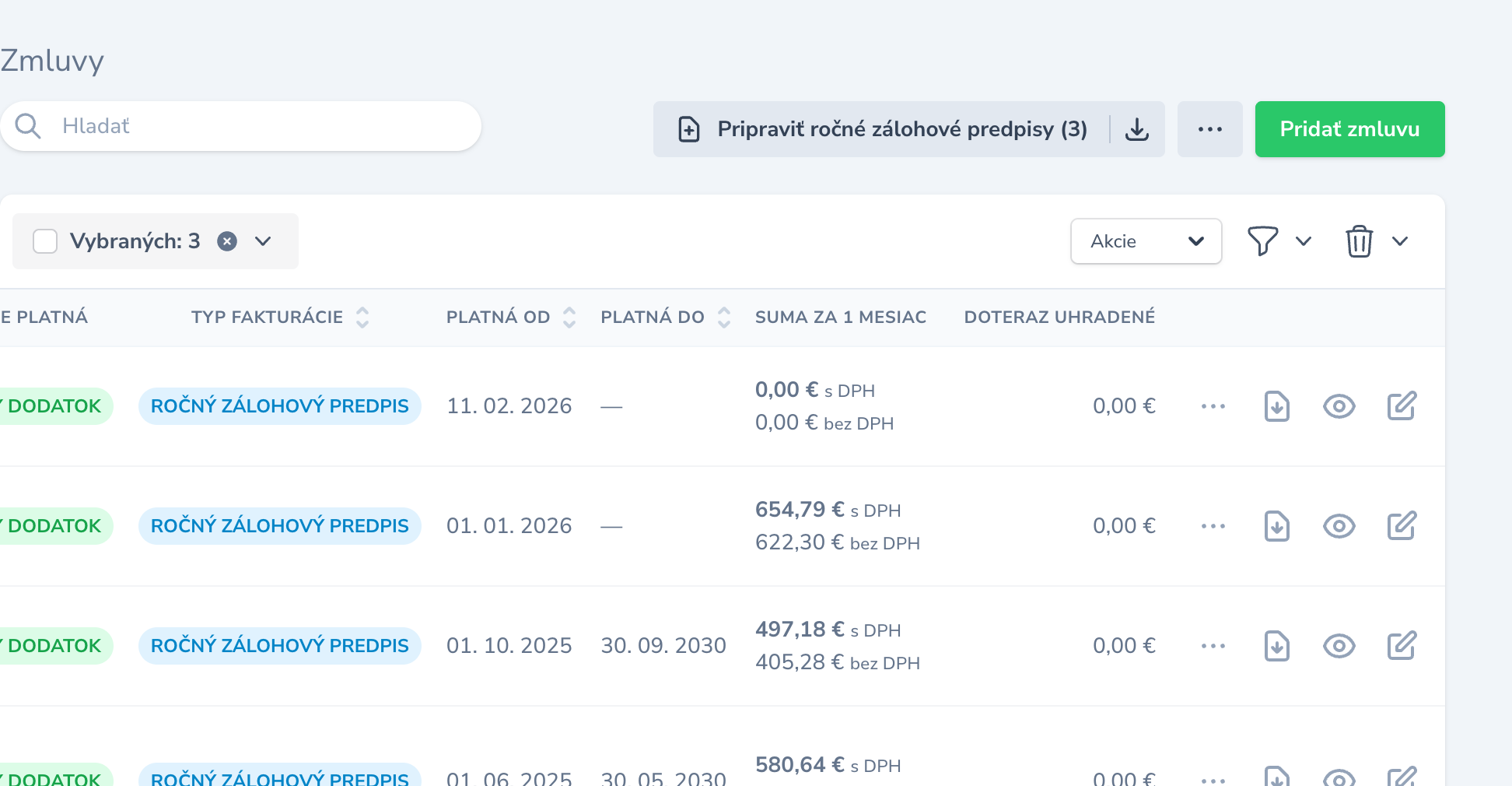The width and height of the screenshot is (1512, 786).
Task: Click the green Pridať zmluvu button
Action: pyautogui.click(x=1350, y=129)
